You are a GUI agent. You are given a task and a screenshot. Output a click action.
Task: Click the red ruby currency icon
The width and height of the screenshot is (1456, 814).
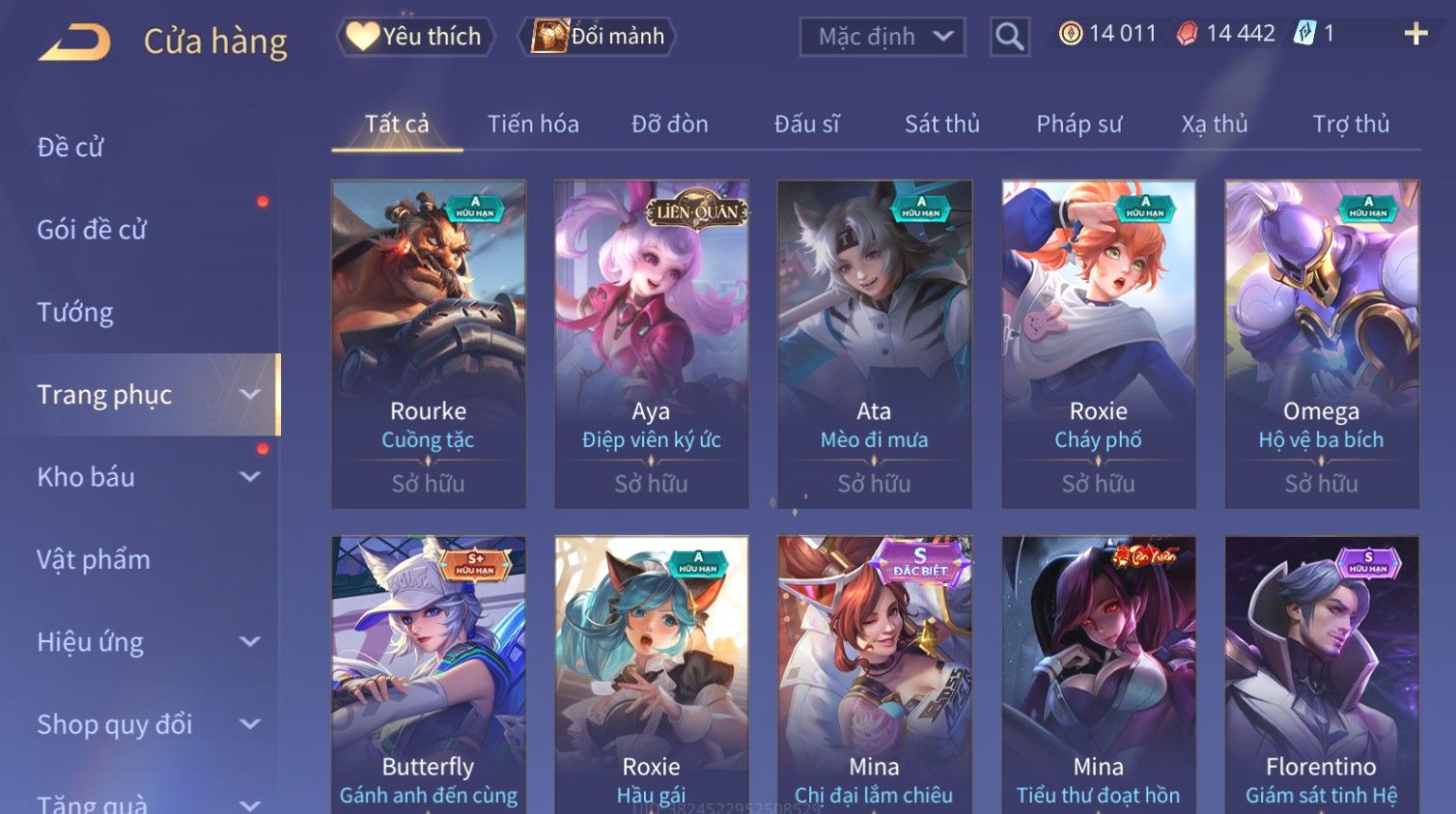pos(1187,34)
